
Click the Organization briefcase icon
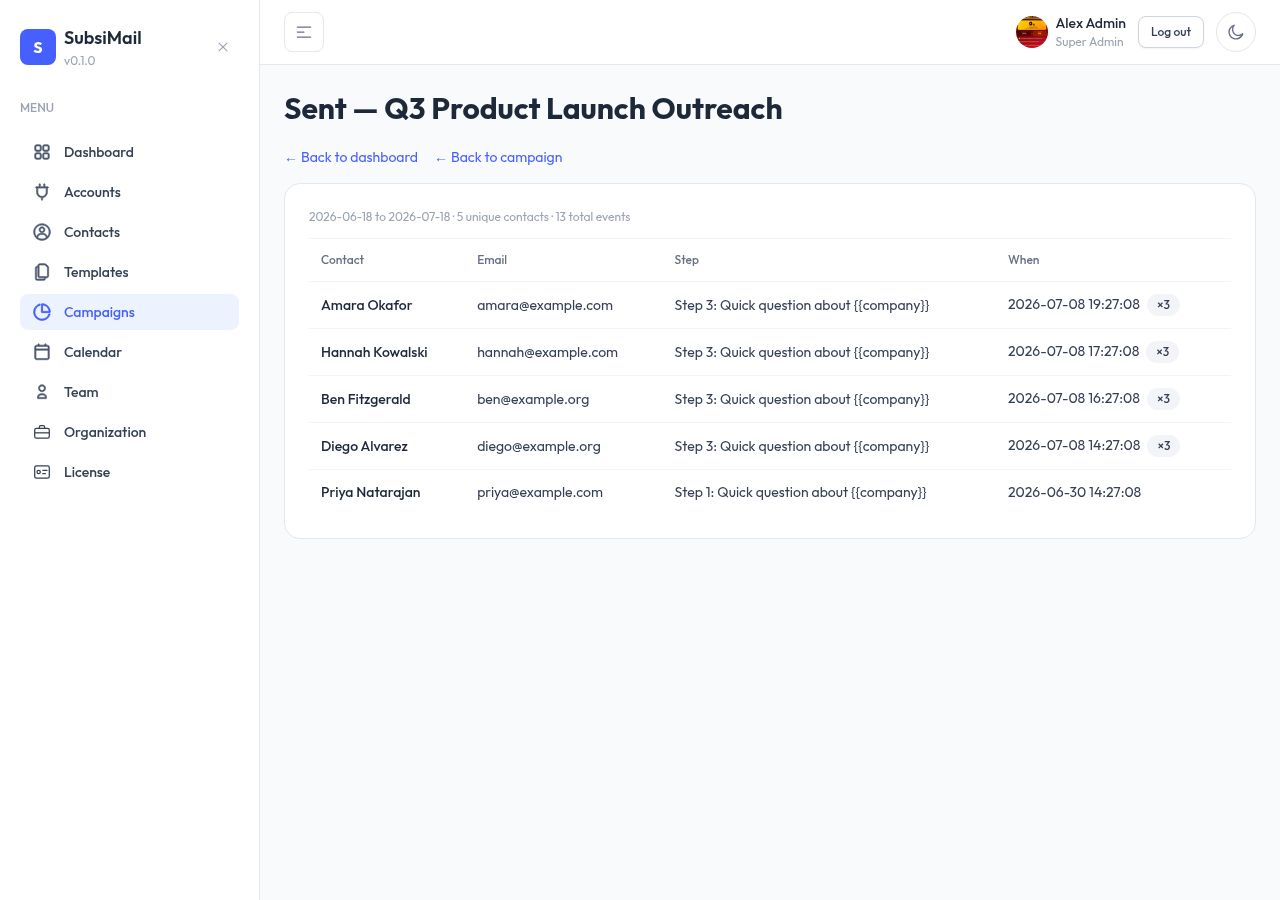point(42,432)
